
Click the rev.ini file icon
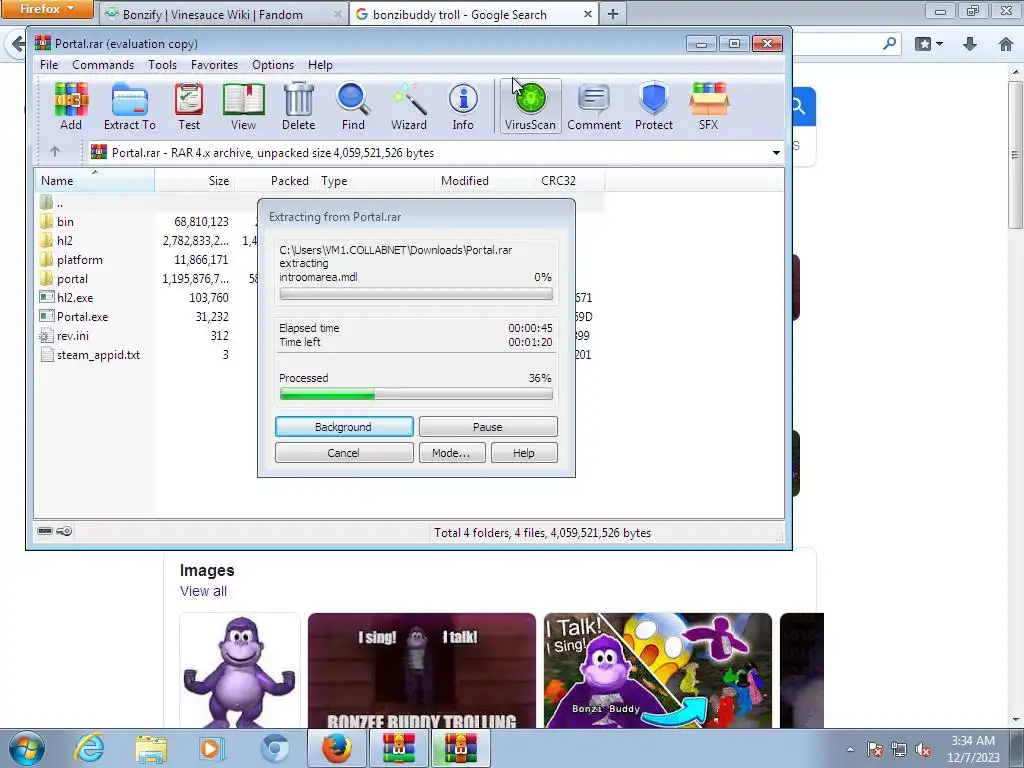click(x=46, y=336)
